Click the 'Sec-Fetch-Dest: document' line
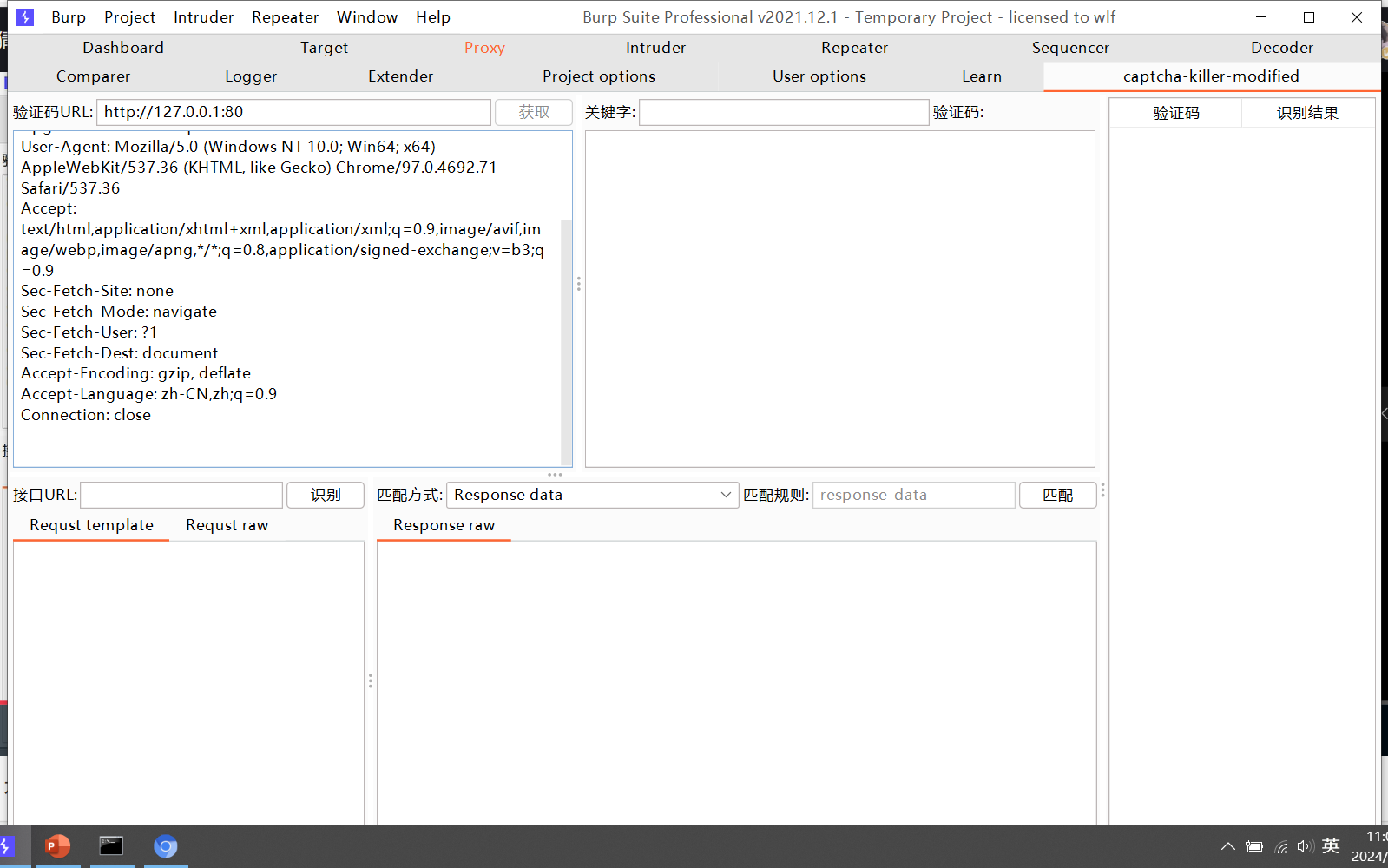The image size is (1388, 868). [x=120, y=353]
